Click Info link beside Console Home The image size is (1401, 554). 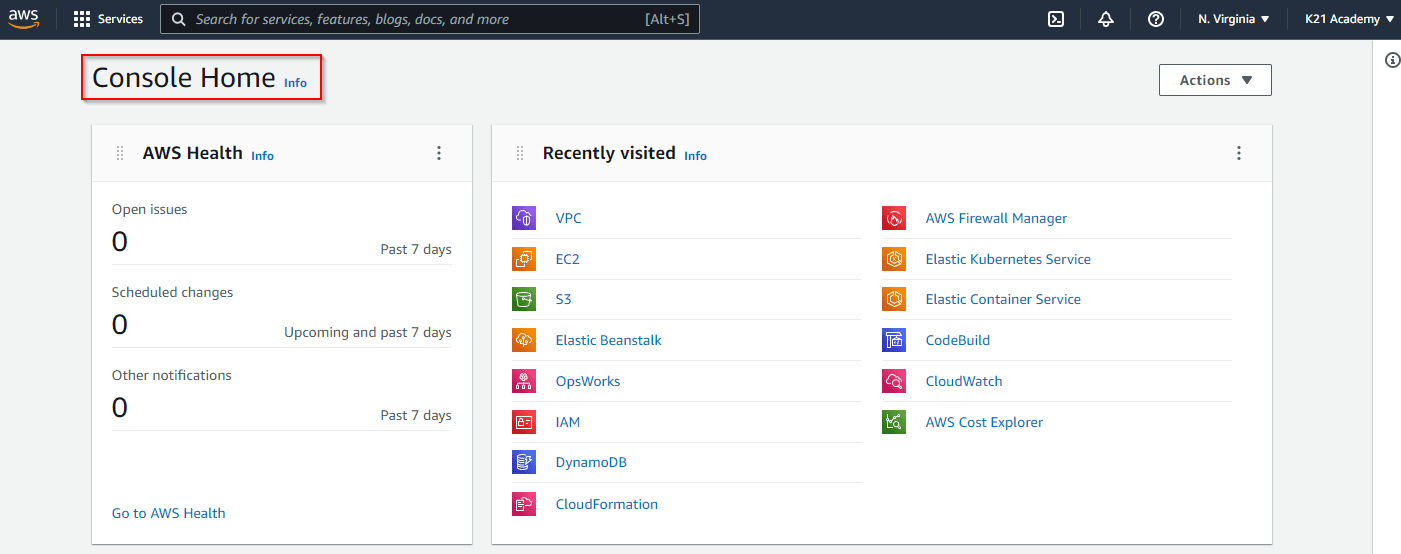point(295,83)
